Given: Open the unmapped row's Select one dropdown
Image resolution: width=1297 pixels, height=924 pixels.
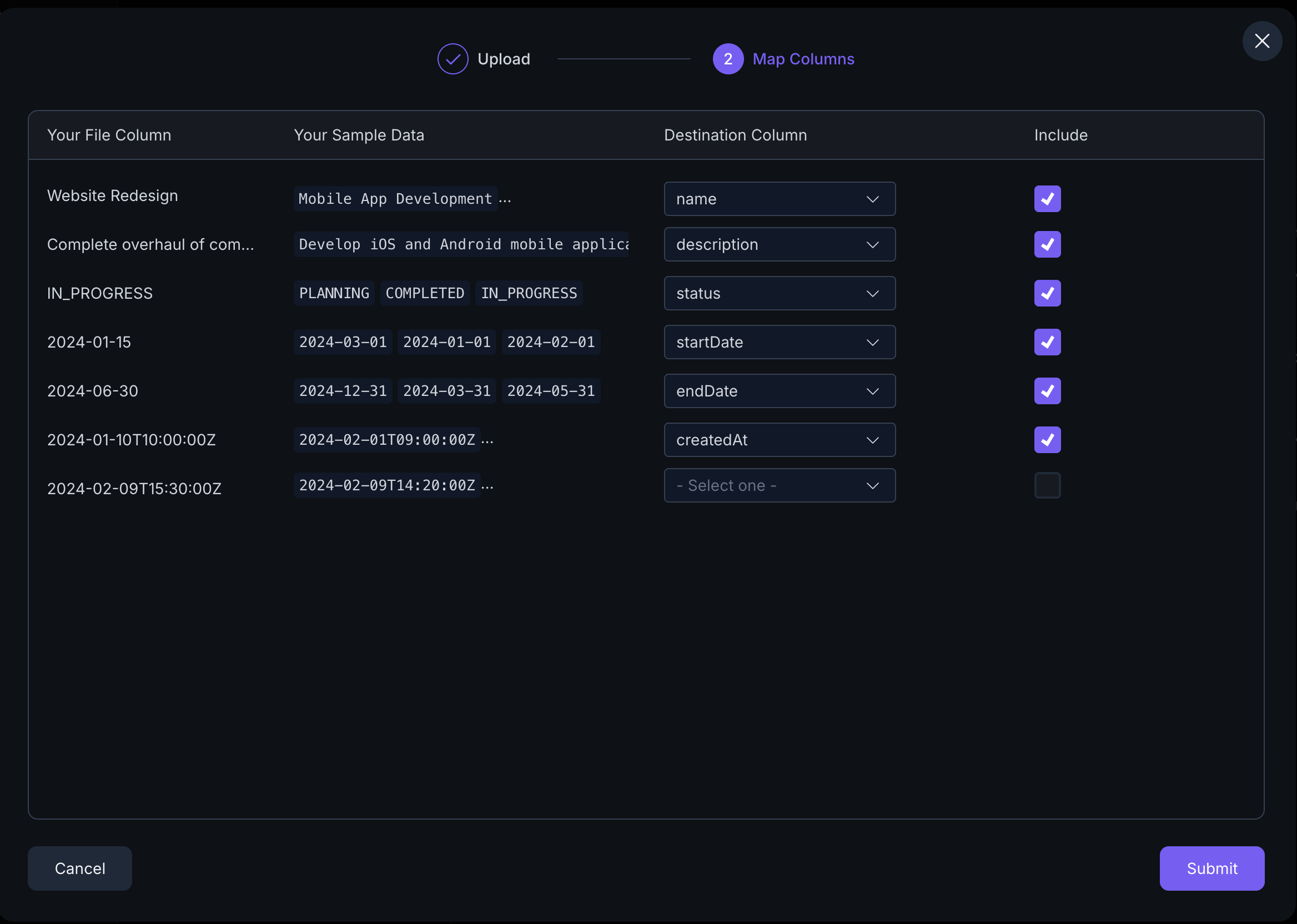Looking at the screenshot, I should click(779, 485).
